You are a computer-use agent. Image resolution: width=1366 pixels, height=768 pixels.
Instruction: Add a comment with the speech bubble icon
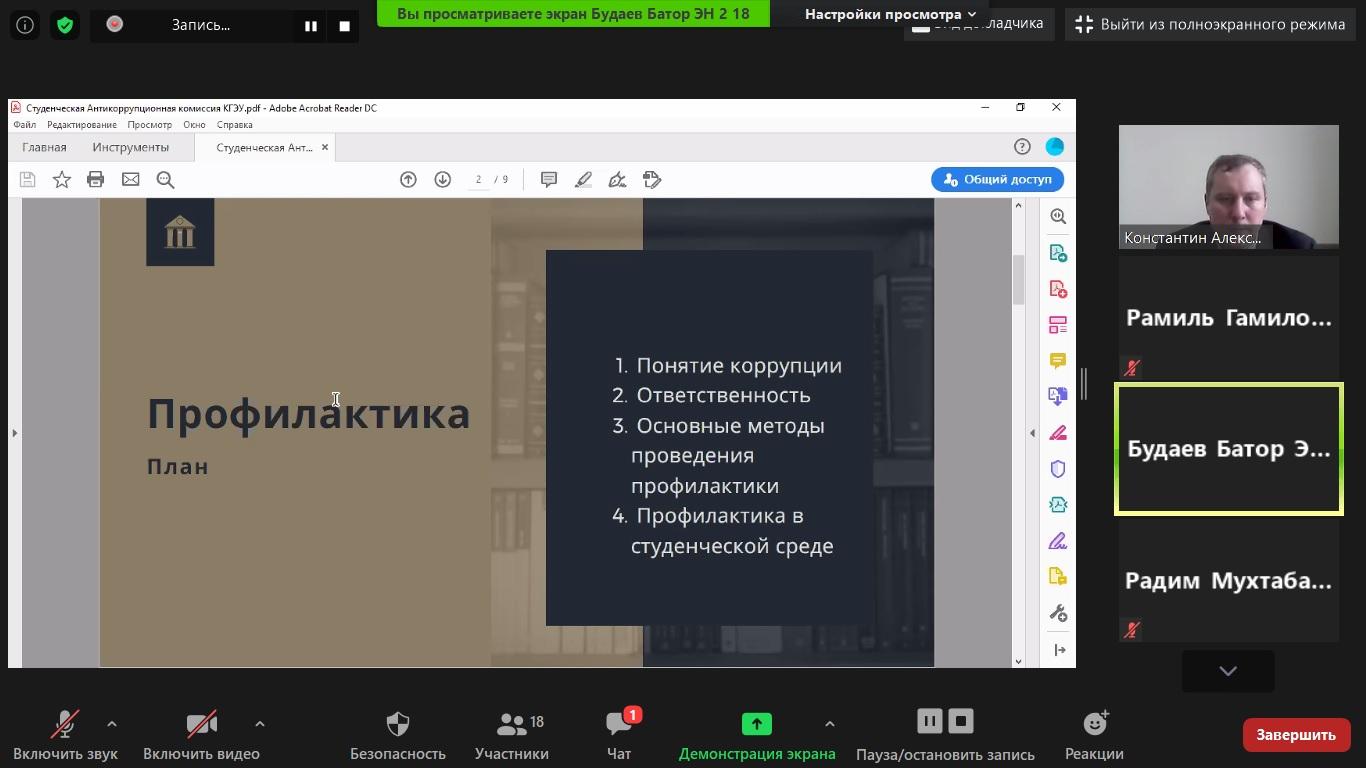[x=549, y=180]
